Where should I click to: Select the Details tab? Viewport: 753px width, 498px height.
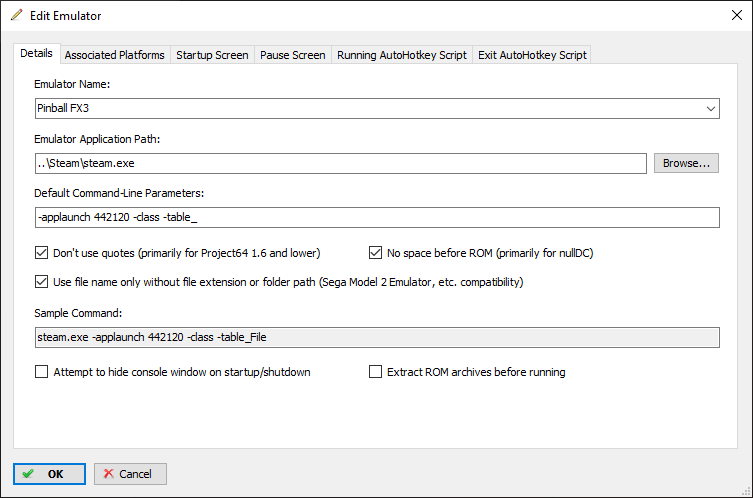click(x=36, y=53)
